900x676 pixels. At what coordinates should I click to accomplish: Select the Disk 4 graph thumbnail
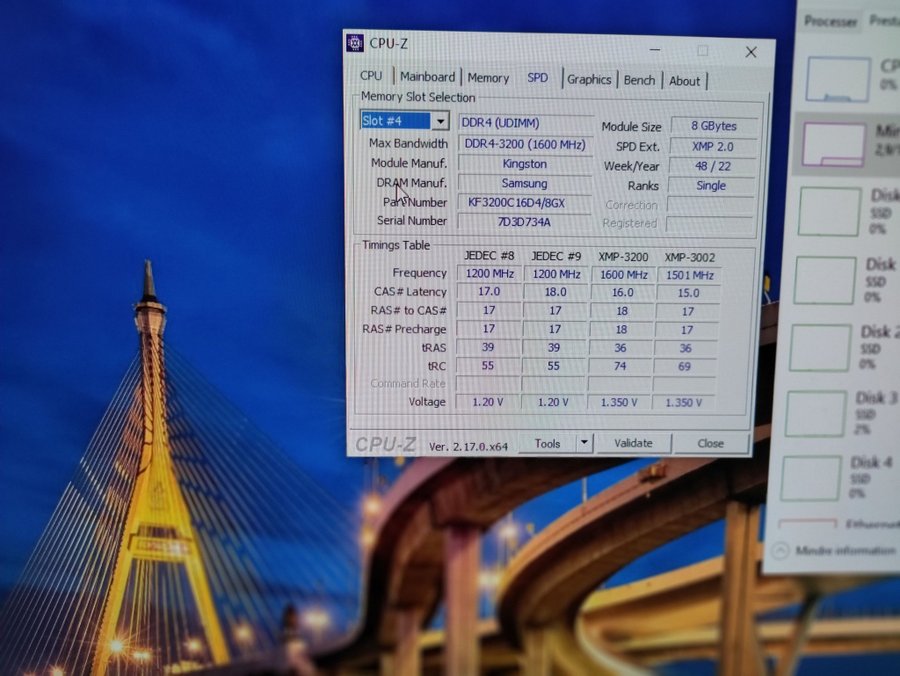pyautogui.click(x=813, y=478)
